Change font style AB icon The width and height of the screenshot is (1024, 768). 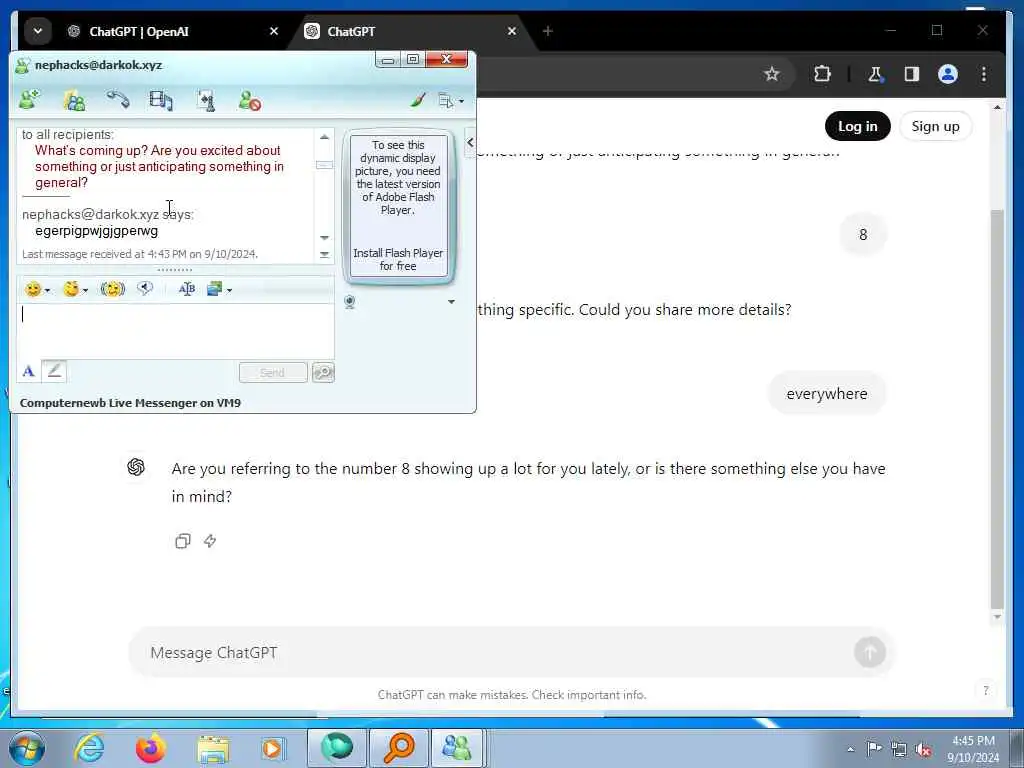point(187,289)
